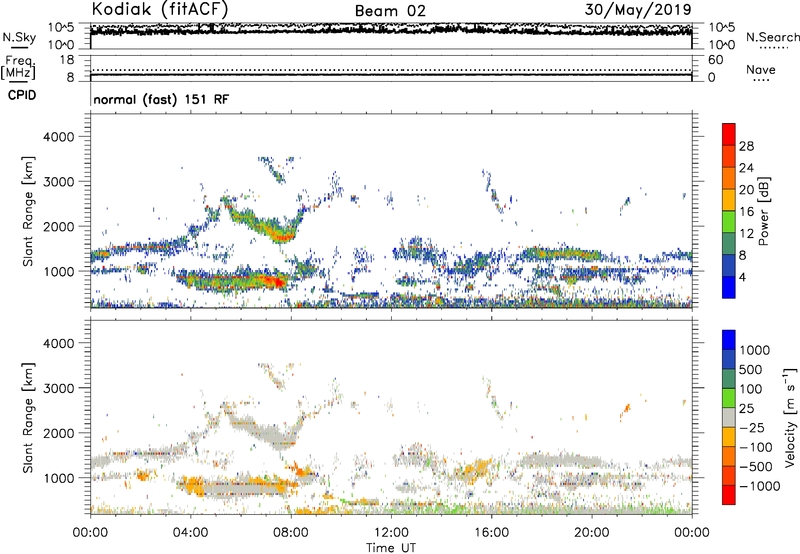Click the 'N.Sky' legend label

tap(19, 37)
